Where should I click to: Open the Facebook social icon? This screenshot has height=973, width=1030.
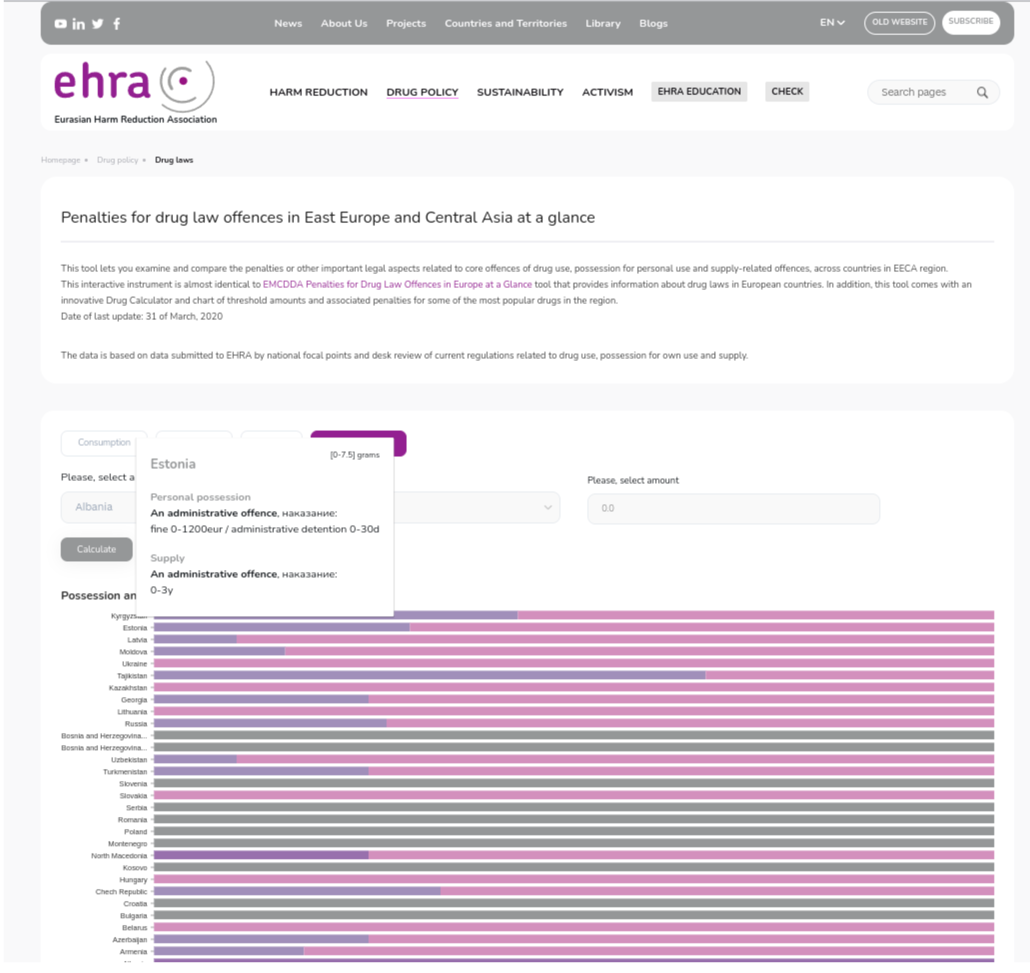(x=116, y=24)
